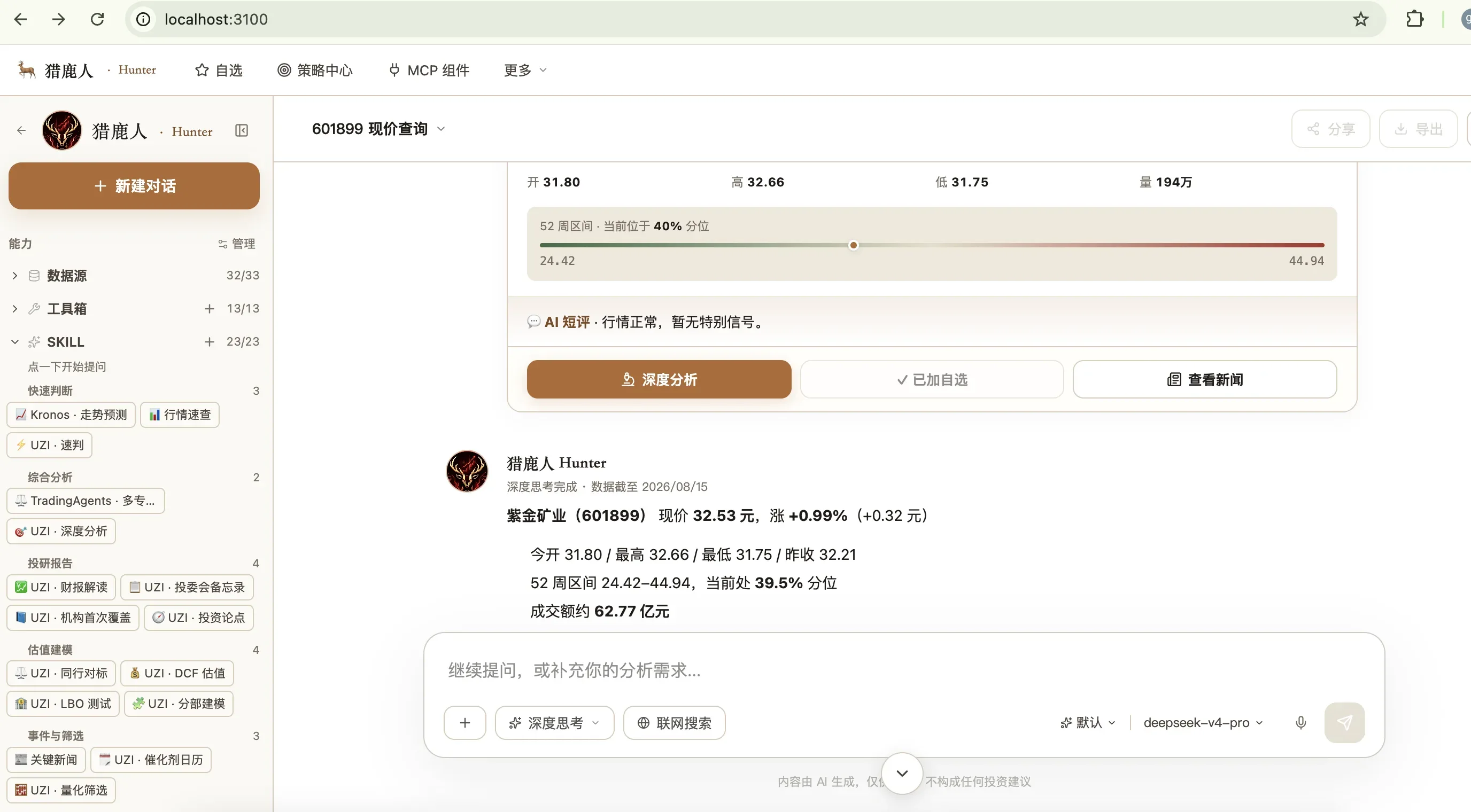Open the 深度思考 mode dropdown

point(554,723)
